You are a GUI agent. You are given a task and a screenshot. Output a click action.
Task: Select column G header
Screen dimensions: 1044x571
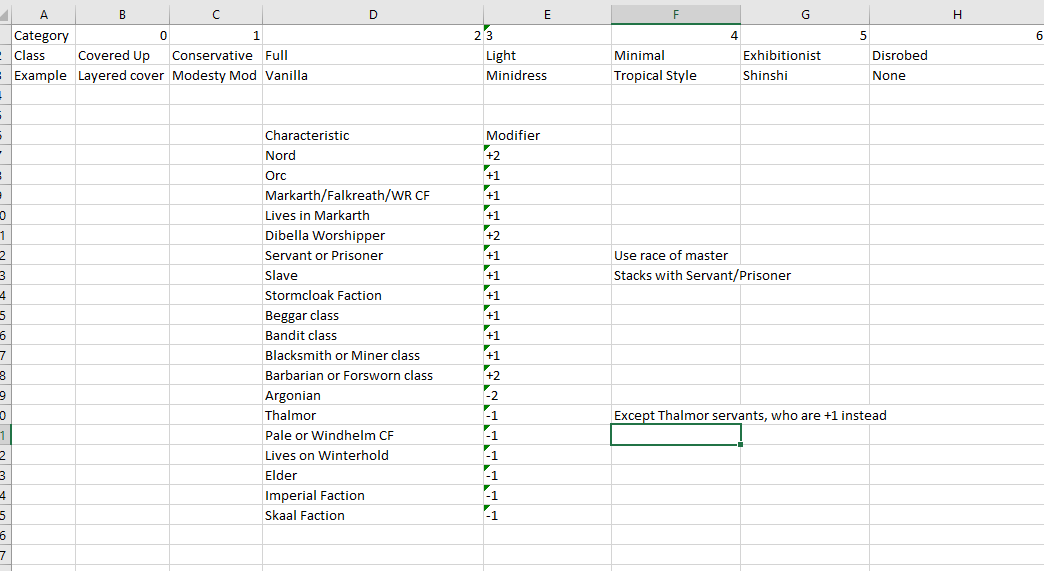coord(805,15)
